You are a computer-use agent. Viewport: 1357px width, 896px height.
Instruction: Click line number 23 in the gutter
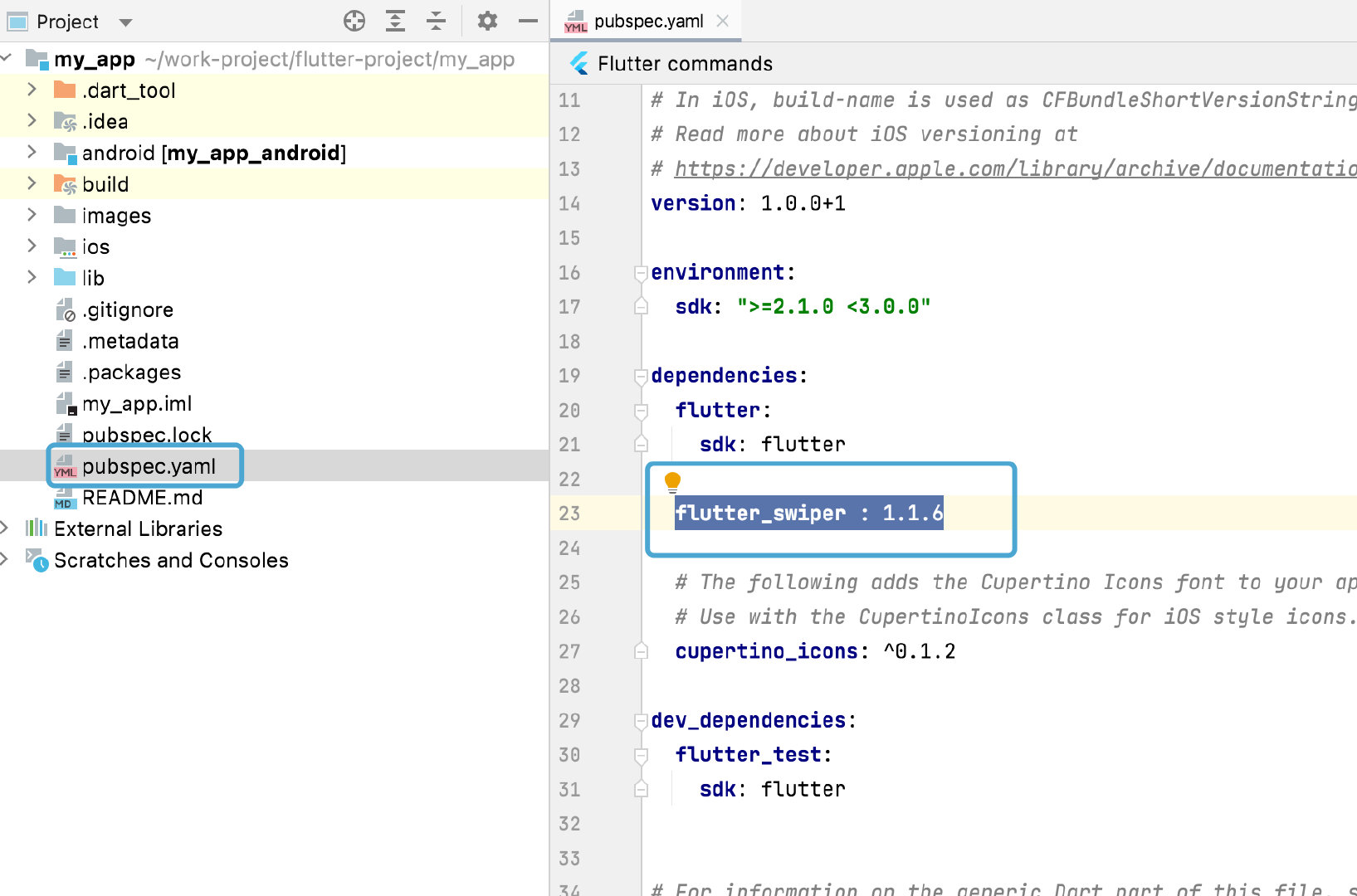[569, 514]
